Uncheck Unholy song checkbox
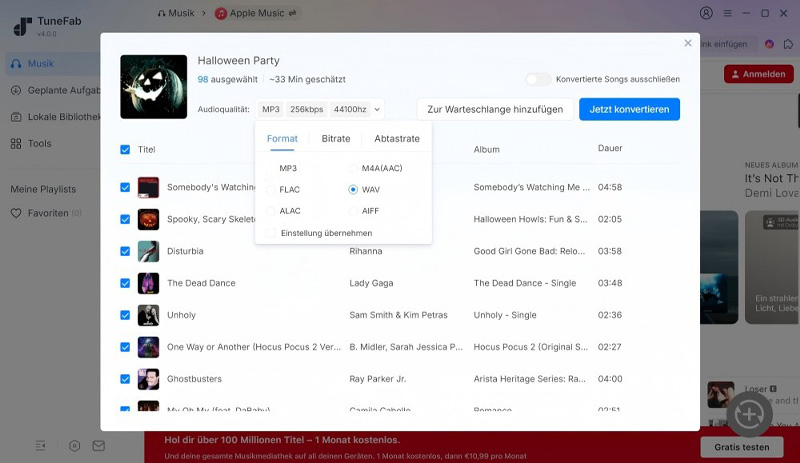Viewport: 800px width, 463px height. coord(125,315)
